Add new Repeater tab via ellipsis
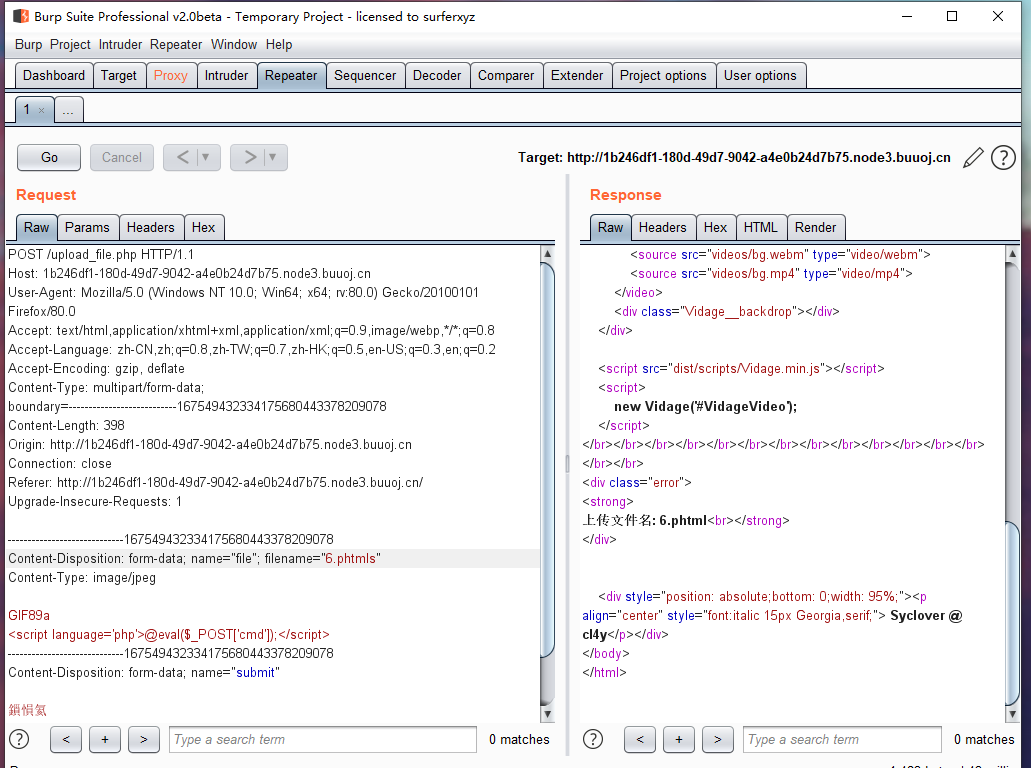Image resolution: width=1031 pixels, height=768 pixels. 68,110
